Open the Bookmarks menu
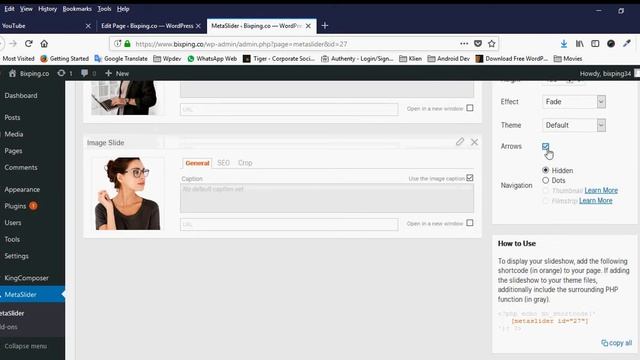 pos(77,9)
